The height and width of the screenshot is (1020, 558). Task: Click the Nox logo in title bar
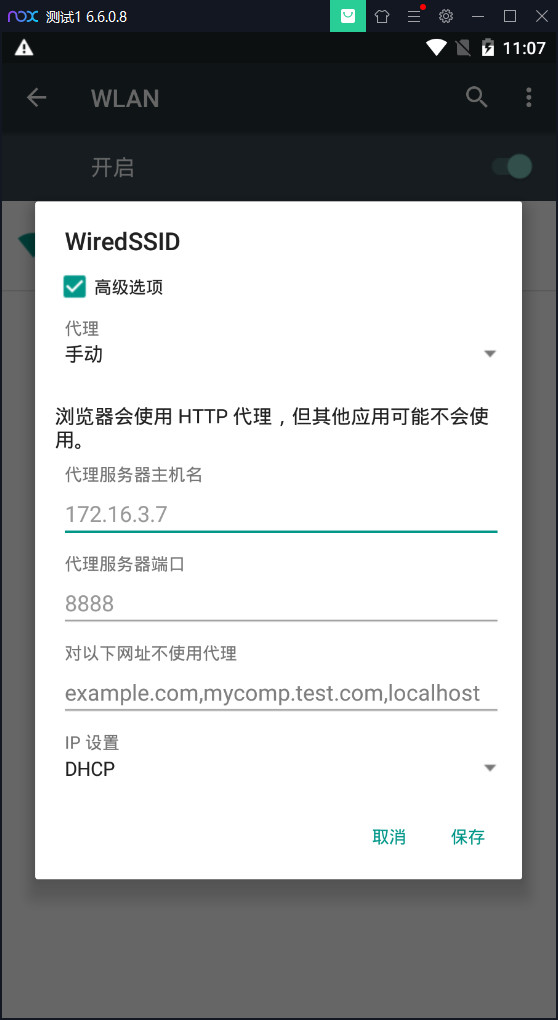click(23, 16)
